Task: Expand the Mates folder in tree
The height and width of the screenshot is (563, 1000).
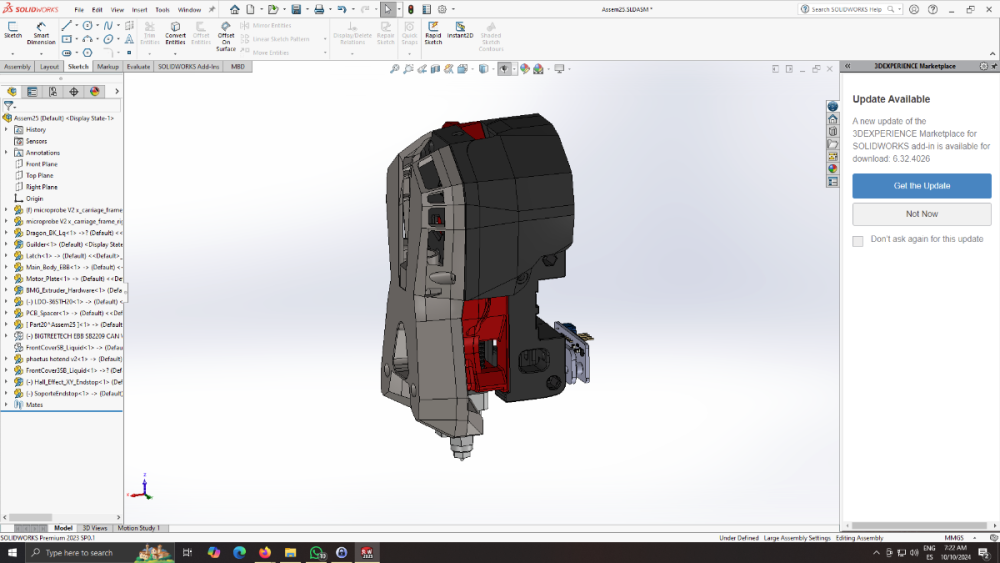Action: click(6, 405)
